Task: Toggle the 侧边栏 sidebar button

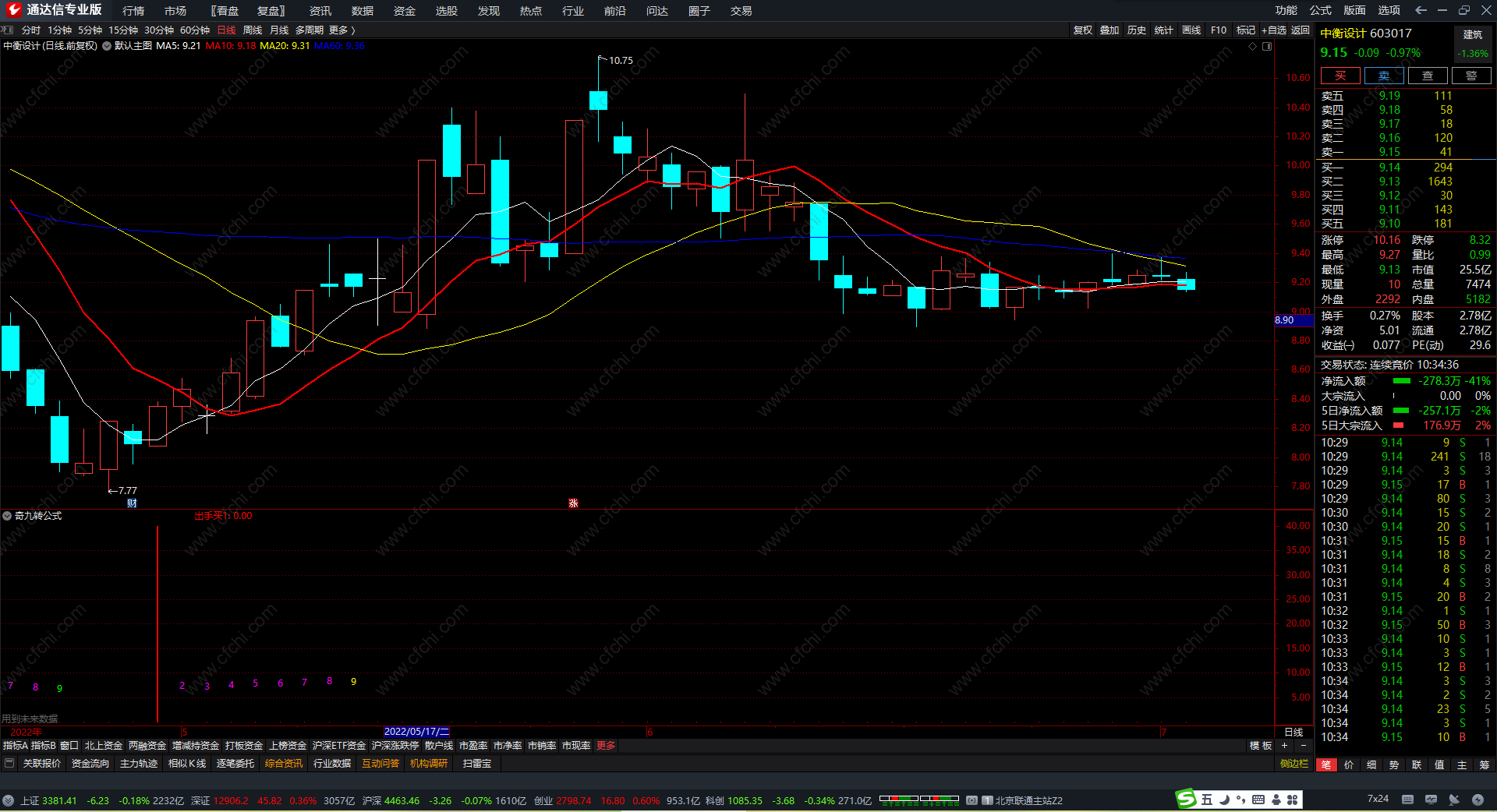Action: (x=1294, y=764)
